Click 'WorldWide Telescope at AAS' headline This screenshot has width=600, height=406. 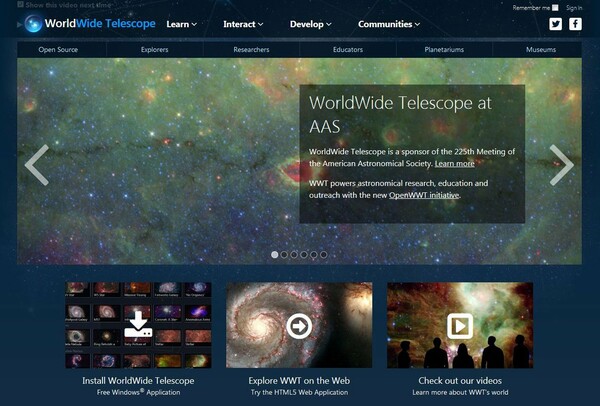pyautogui.click(x=400, y=115)
